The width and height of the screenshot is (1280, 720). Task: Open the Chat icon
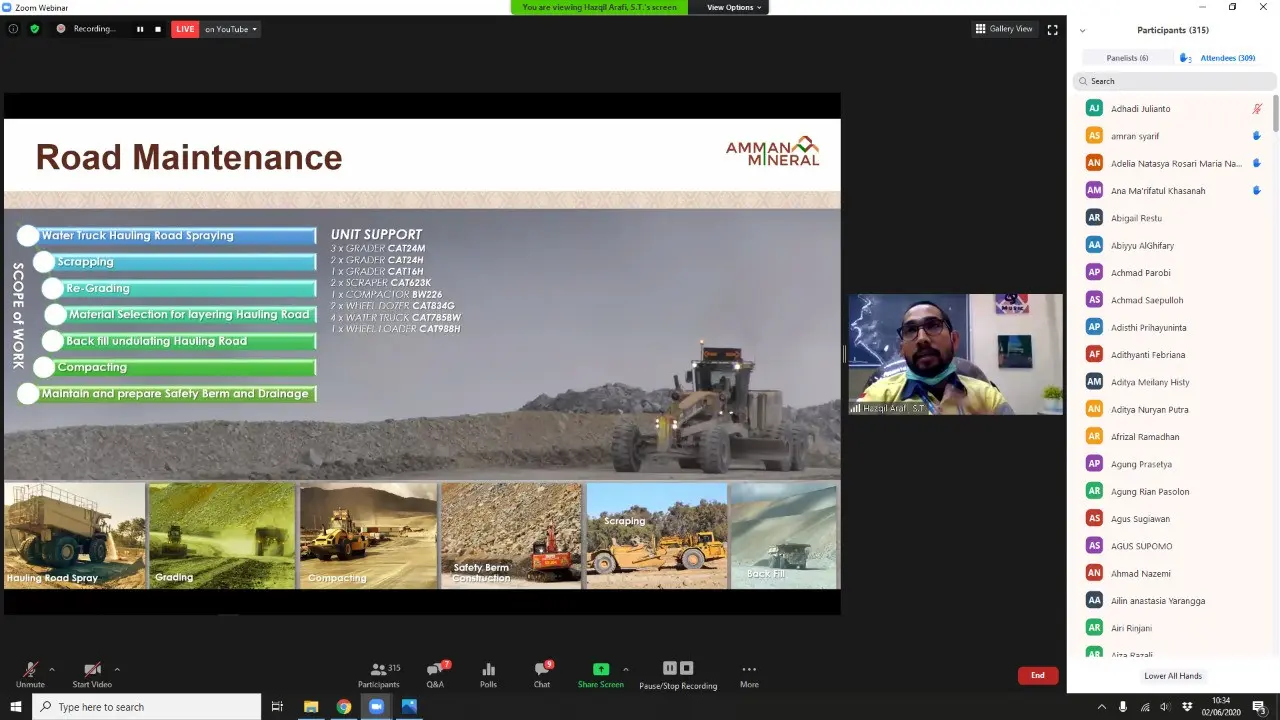coord(543,669)
